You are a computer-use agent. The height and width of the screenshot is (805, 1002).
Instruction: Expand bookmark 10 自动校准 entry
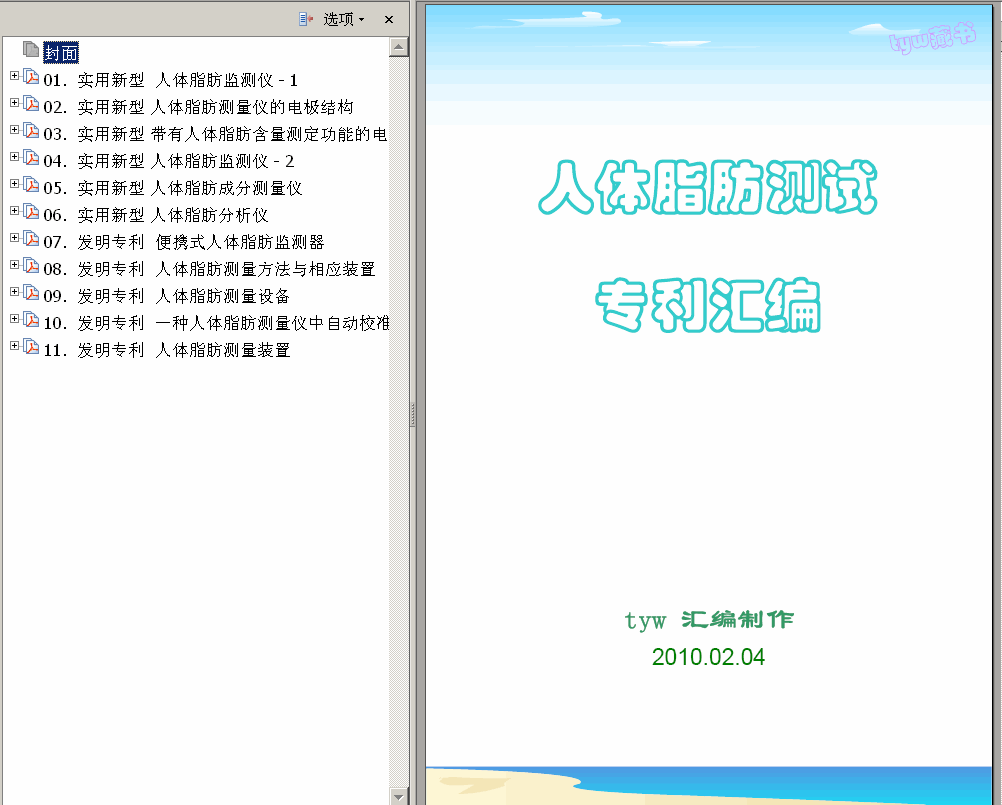(14, 319)
